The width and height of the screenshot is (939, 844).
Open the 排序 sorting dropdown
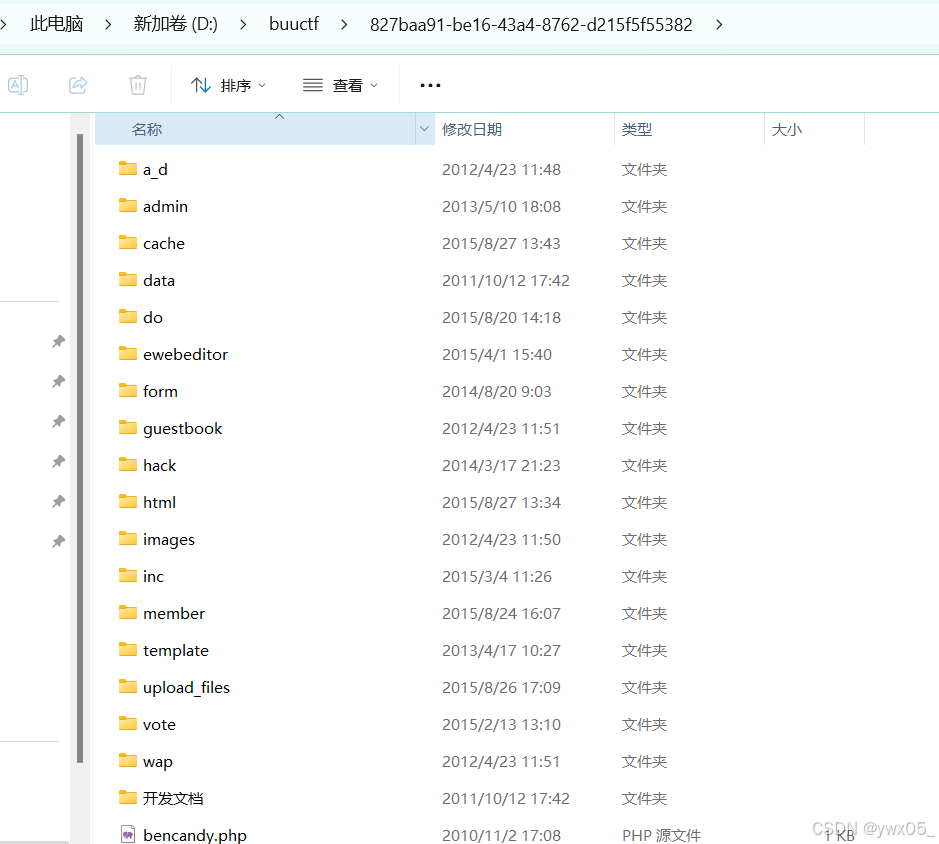click(229, 85)
